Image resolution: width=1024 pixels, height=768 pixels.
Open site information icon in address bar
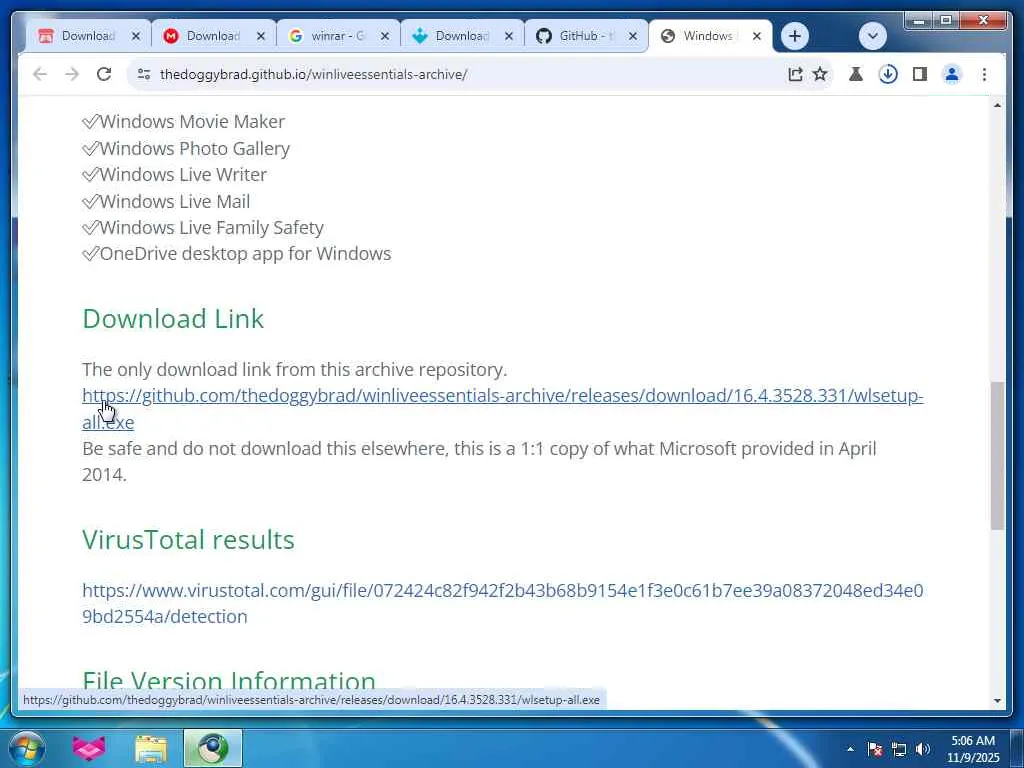pyautogui.click(x=144, y=74)
